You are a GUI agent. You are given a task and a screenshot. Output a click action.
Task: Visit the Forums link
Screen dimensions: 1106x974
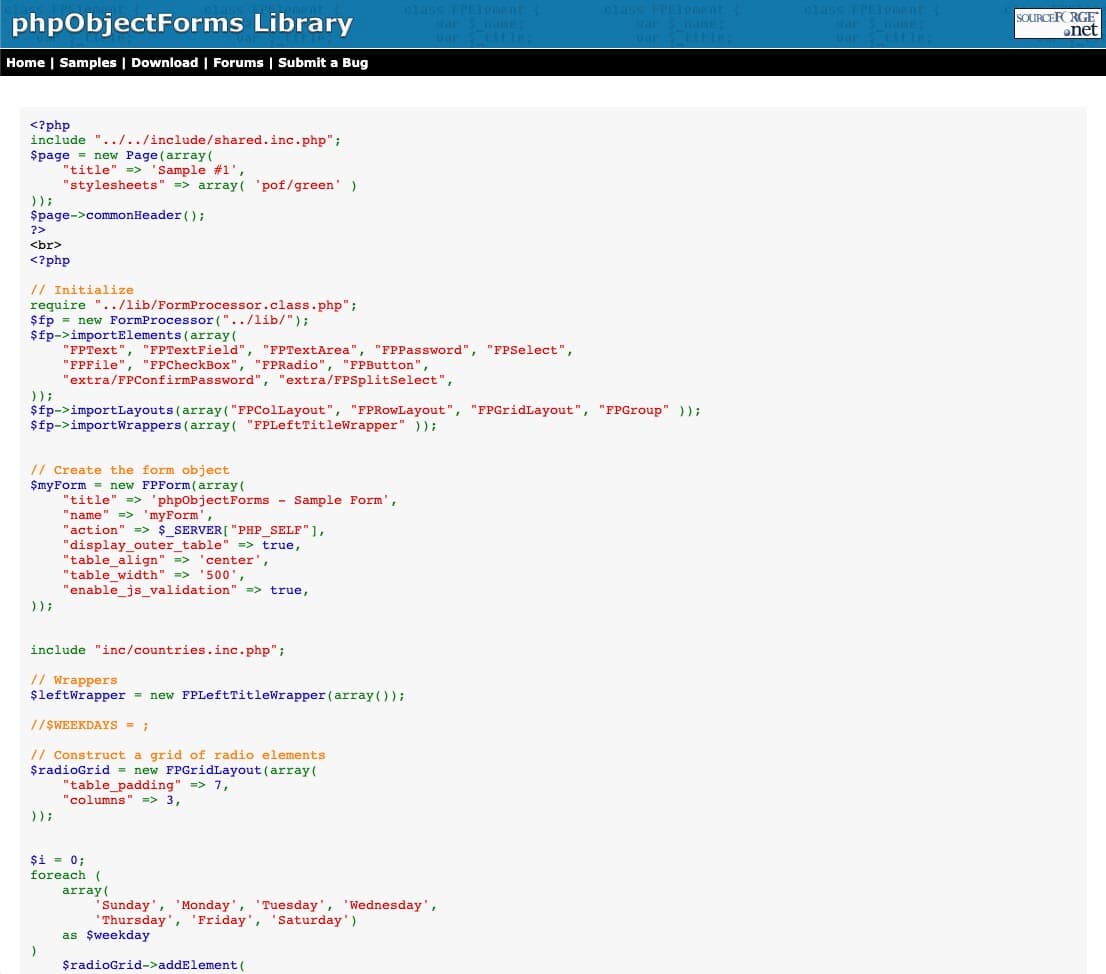(238, 63)
